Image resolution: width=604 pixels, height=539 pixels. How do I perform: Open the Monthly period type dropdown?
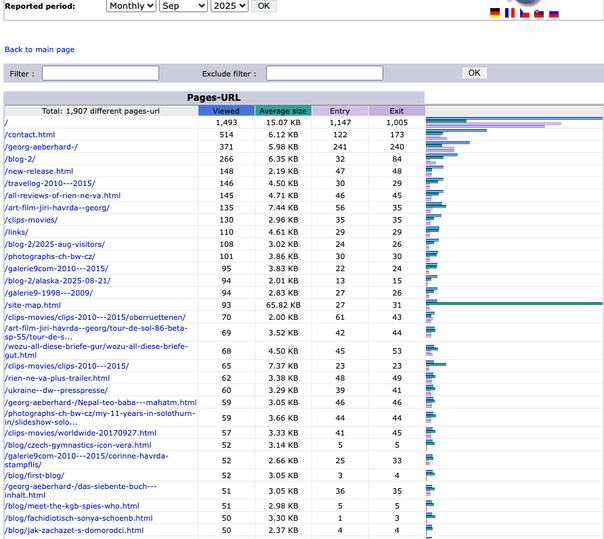tap(132, 6)
